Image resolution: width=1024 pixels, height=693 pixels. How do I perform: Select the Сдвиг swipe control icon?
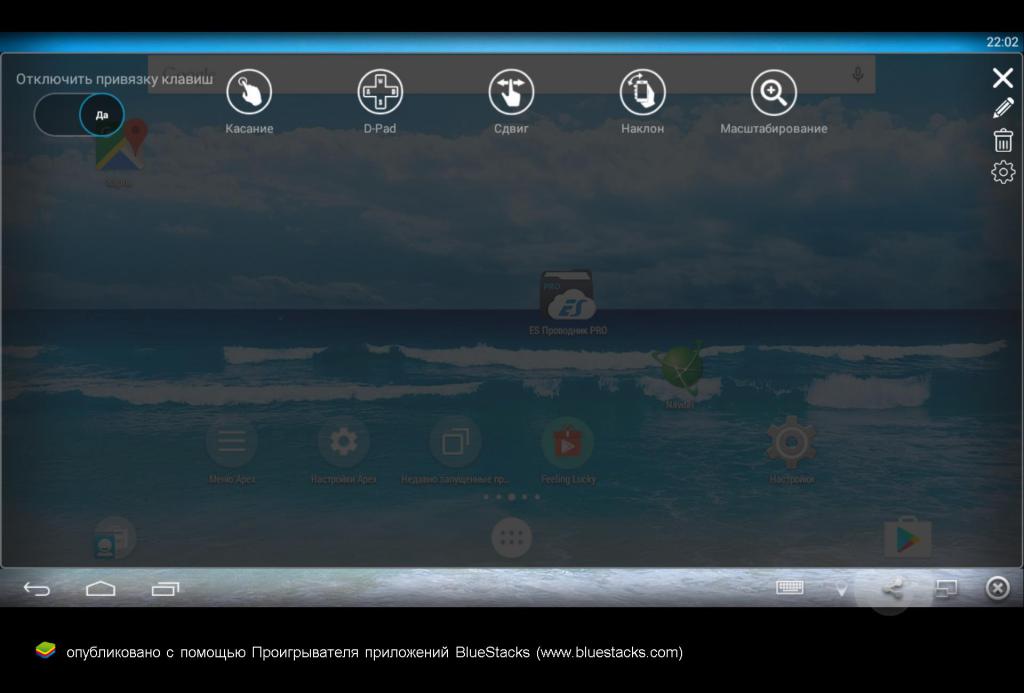coord(511,91)
